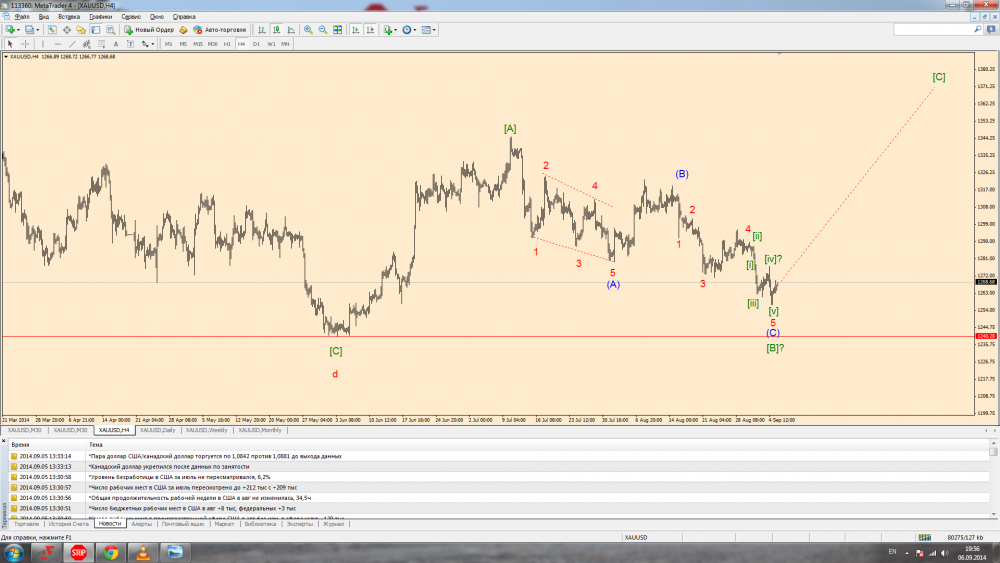The width and height of the screenshot is (1000, 563).
Task: Select the Vertical Line drawing tool
Action: point(43,44)
